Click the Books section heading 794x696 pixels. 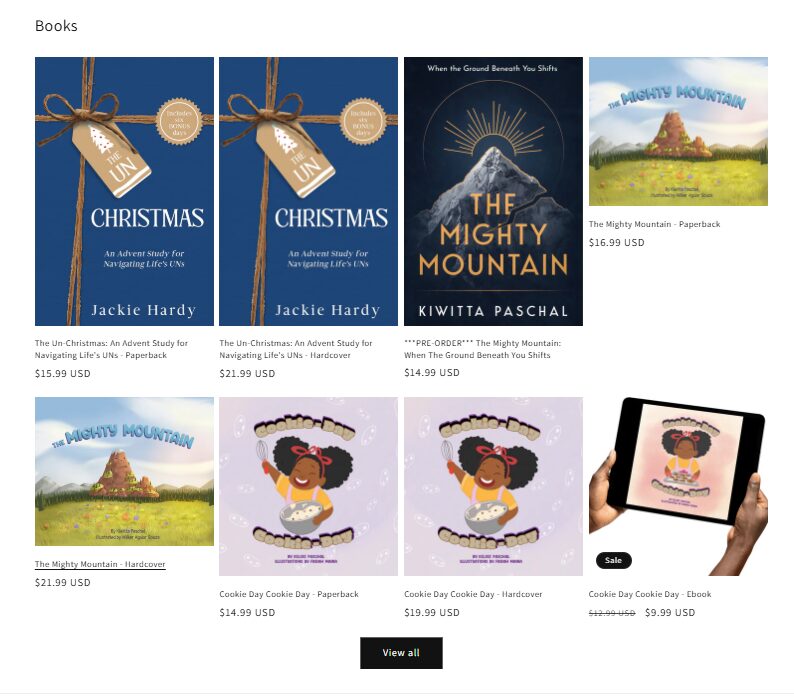[x=56, y=26]
